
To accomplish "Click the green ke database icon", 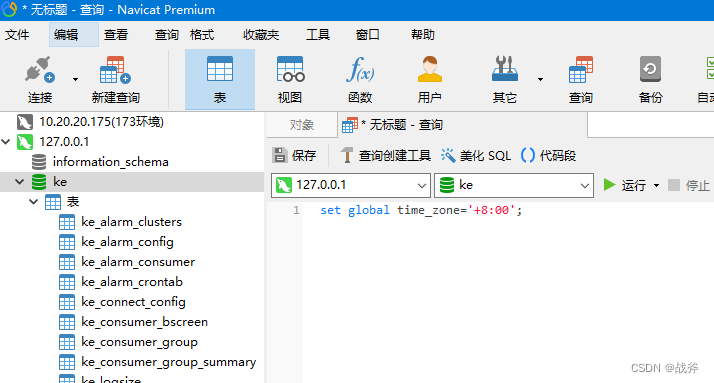I will (x=39, y=182).
